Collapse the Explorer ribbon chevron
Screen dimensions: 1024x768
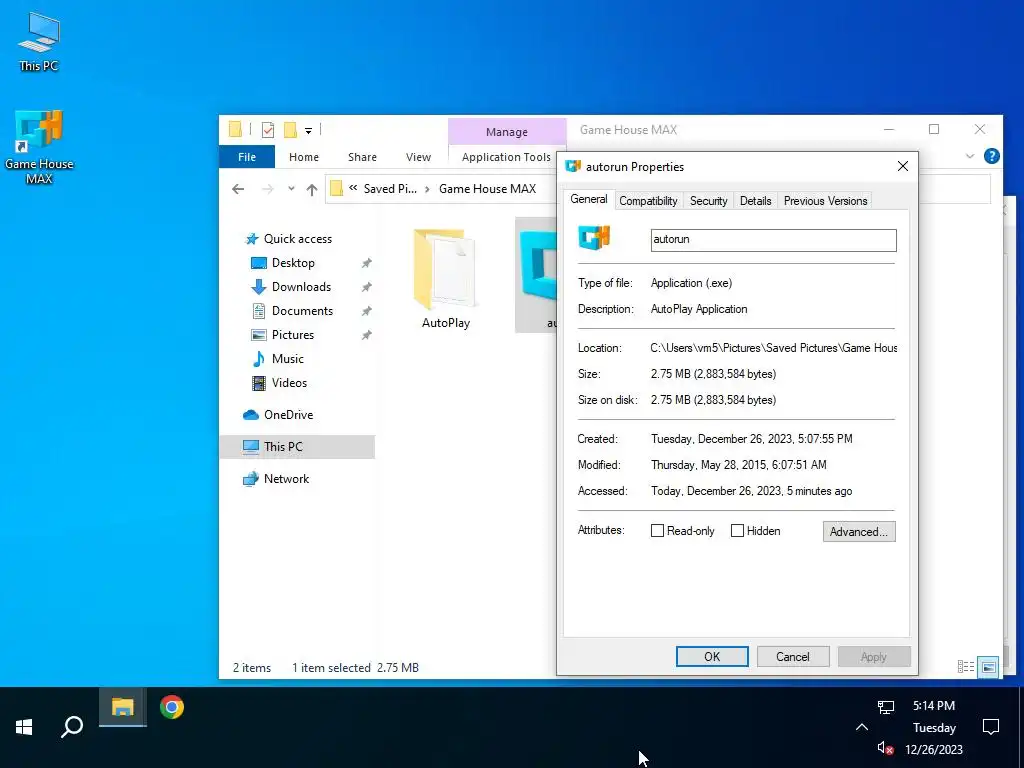[970, 156]
